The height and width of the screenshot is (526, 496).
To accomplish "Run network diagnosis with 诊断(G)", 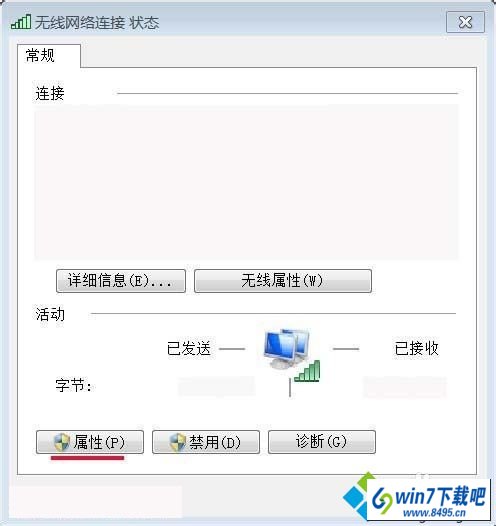I will (322, 442).
